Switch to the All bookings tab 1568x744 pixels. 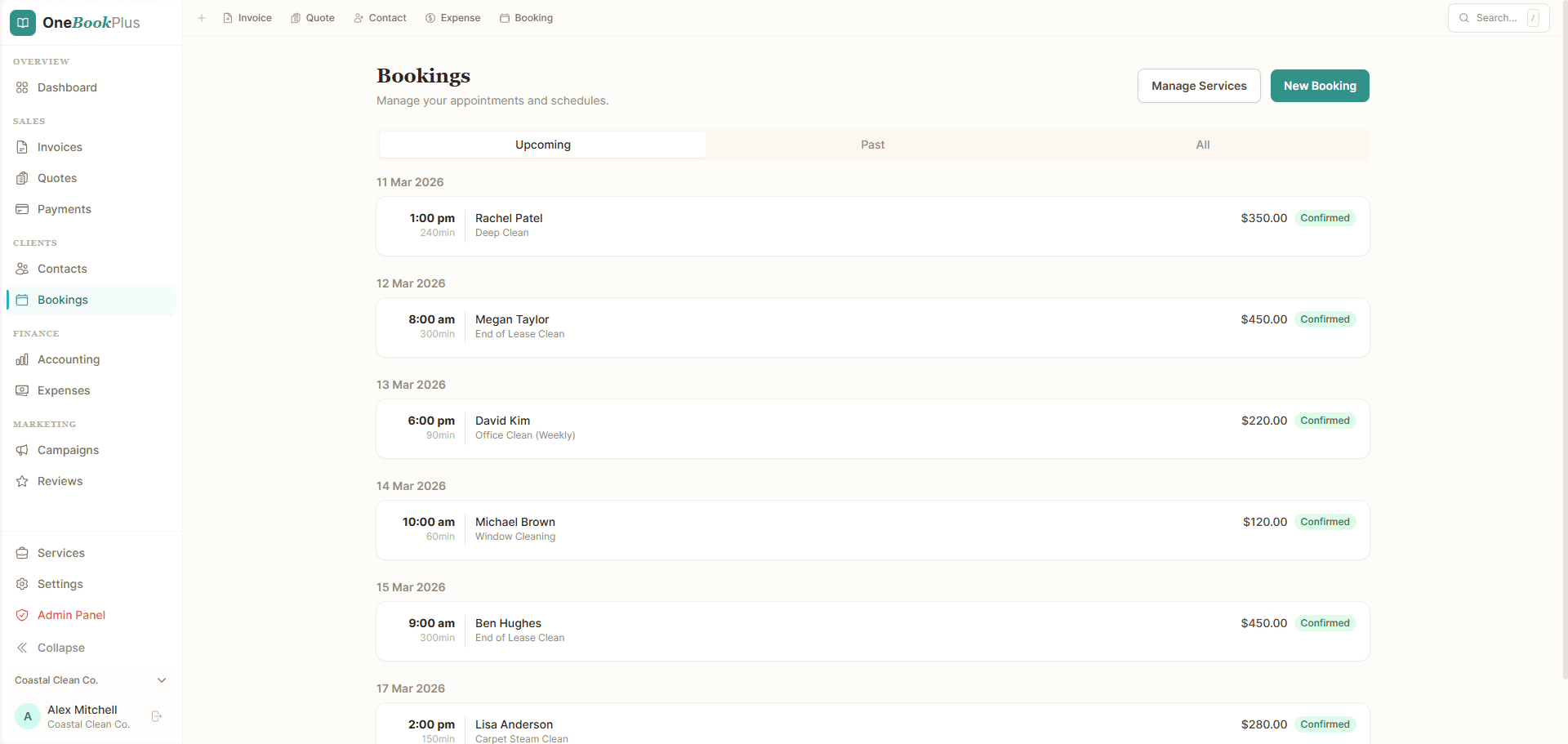(1202, 145)
